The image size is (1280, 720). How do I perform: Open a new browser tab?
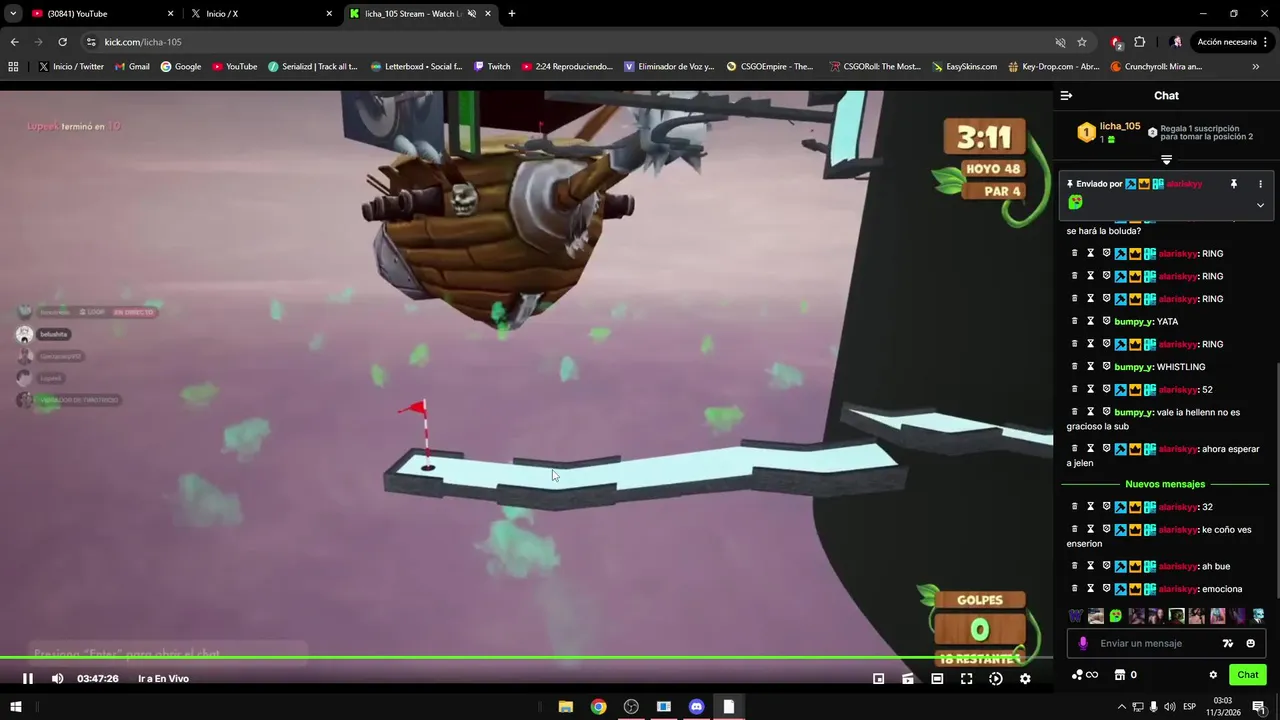coord(511,14)
